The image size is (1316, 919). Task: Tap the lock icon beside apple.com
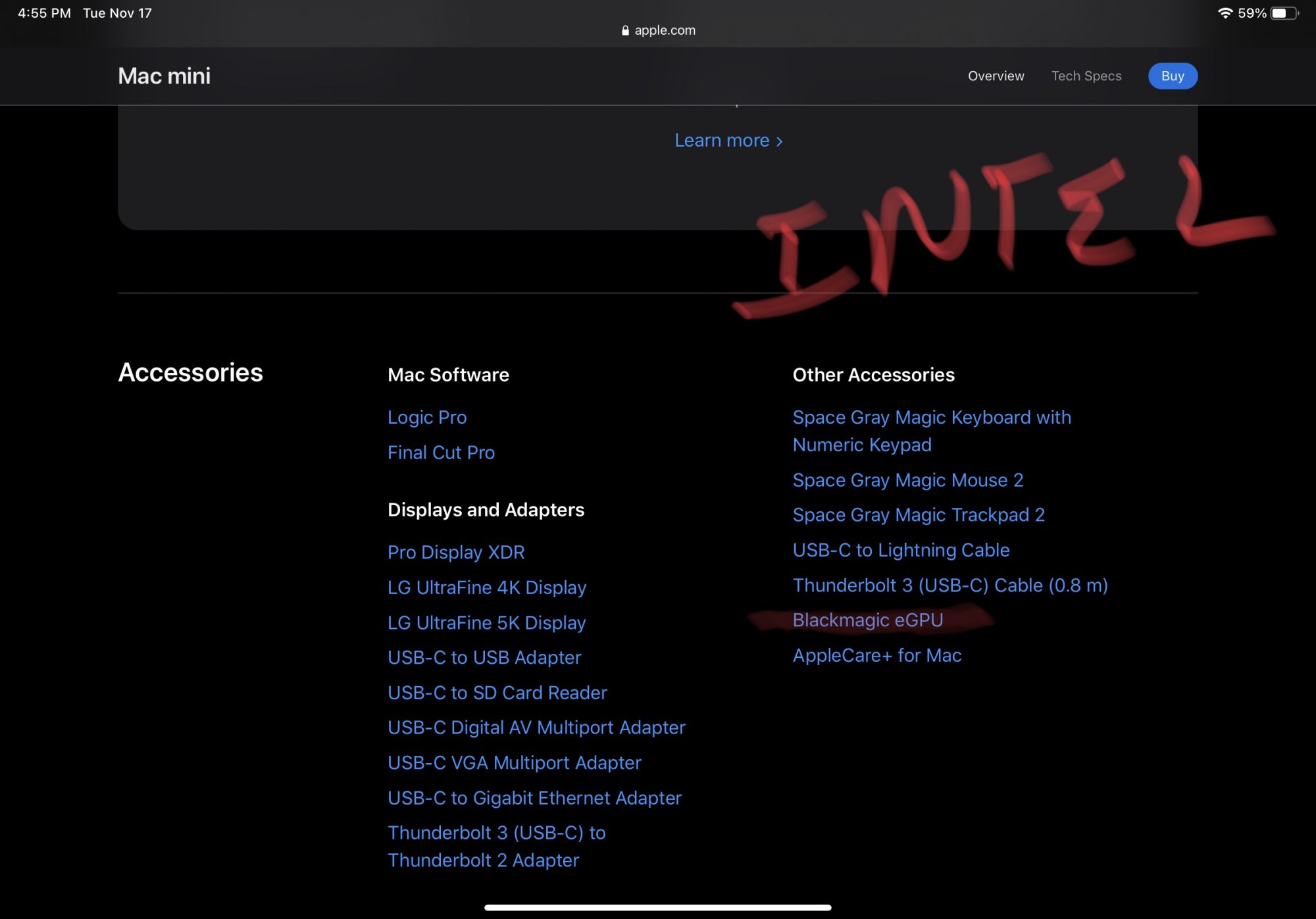(624, 30)
